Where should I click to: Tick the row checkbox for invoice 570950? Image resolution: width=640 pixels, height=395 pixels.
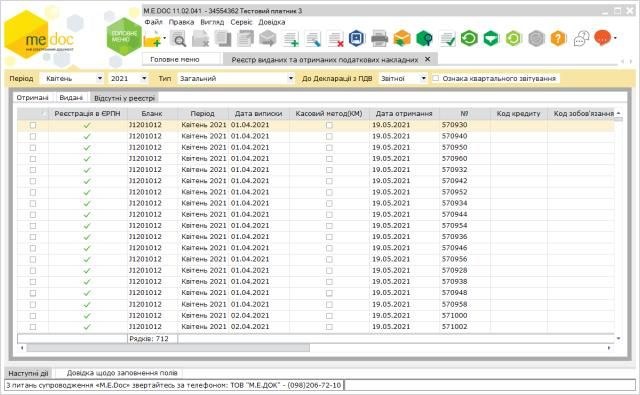click(33, 148)
